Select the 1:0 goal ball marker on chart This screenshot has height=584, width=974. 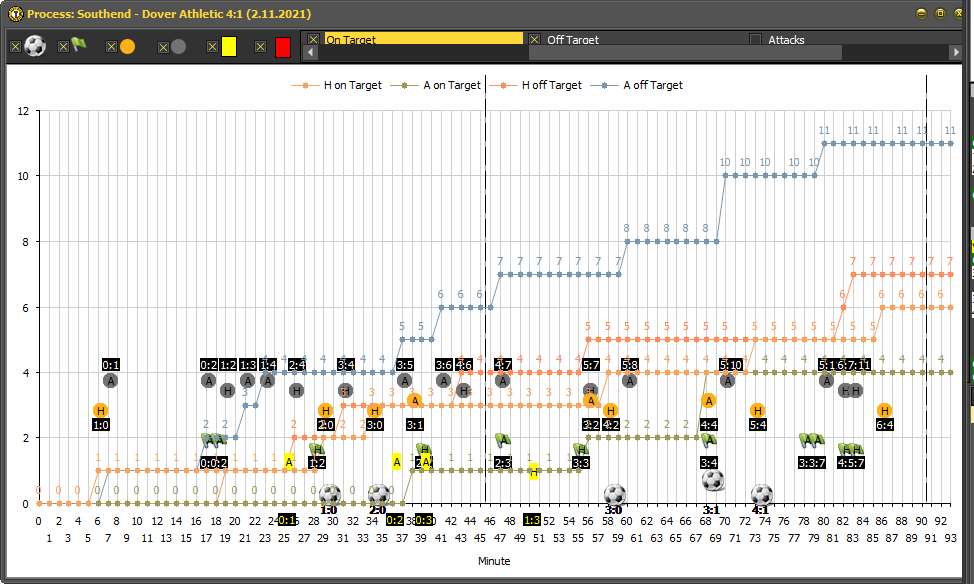coord(330,494)
